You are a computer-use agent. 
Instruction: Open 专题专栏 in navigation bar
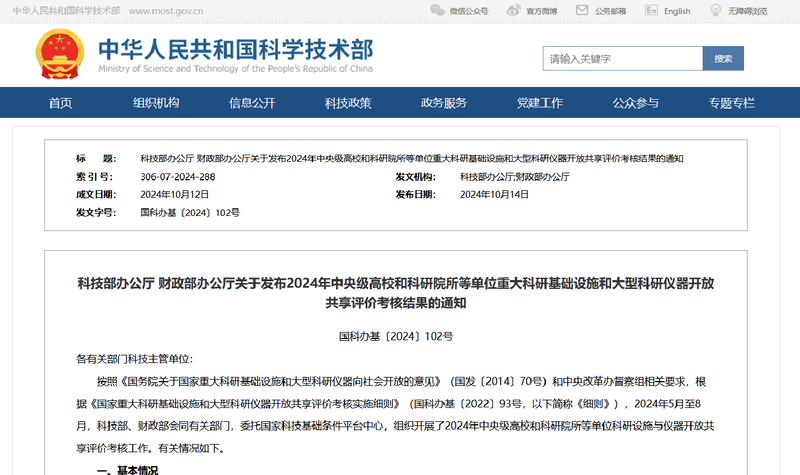(x=732, y=103)
